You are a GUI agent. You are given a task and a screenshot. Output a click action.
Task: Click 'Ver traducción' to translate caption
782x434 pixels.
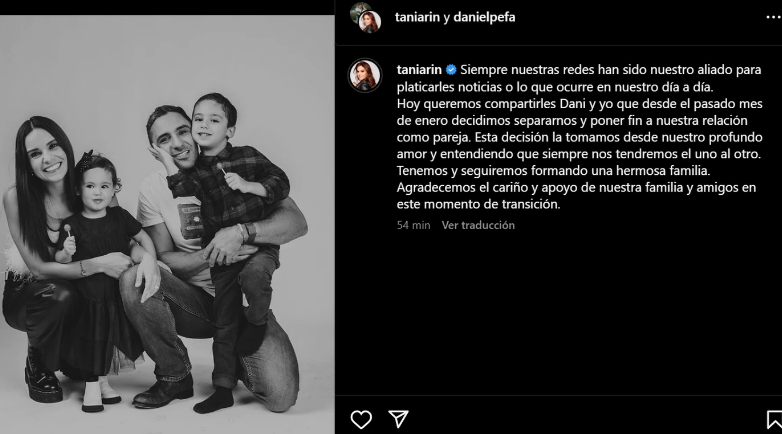pos(478,225)
